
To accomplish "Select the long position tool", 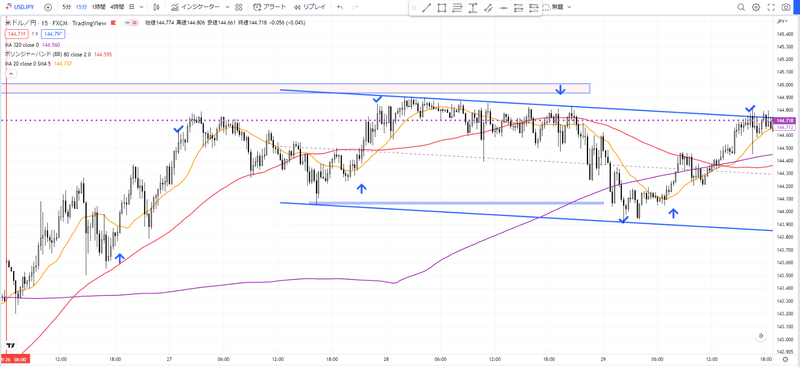I will (x=519, y=8).
